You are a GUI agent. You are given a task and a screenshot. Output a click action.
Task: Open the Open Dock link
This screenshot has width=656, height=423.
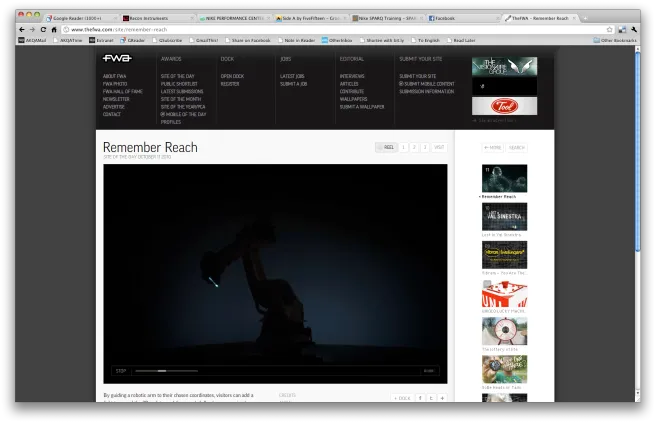click(x=232, y=76)
